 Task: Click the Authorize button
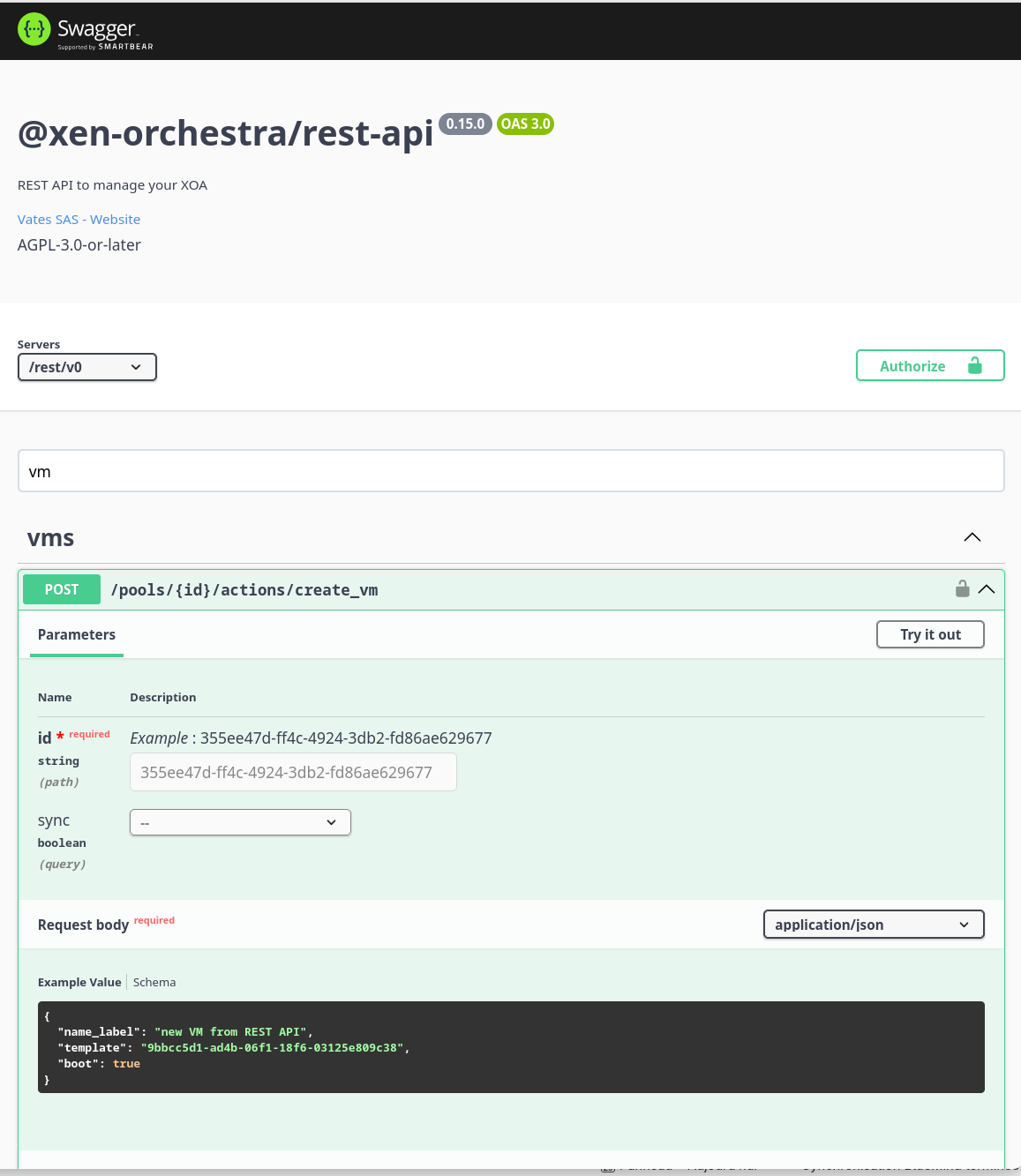912,365
